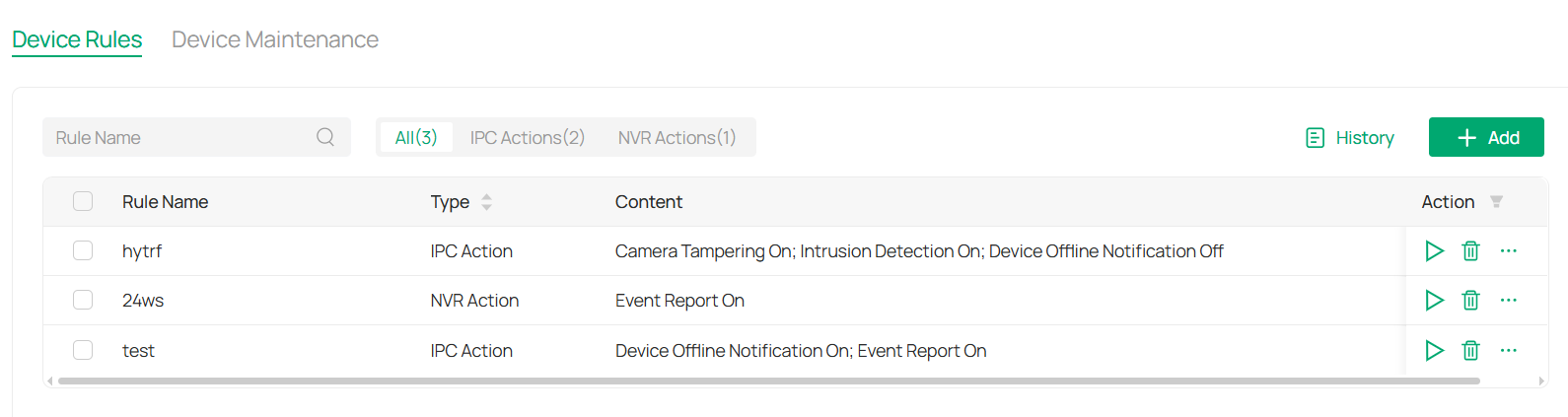Toggle the select-all header checkbox
1568x417 pixels.
tap(83, 201)
